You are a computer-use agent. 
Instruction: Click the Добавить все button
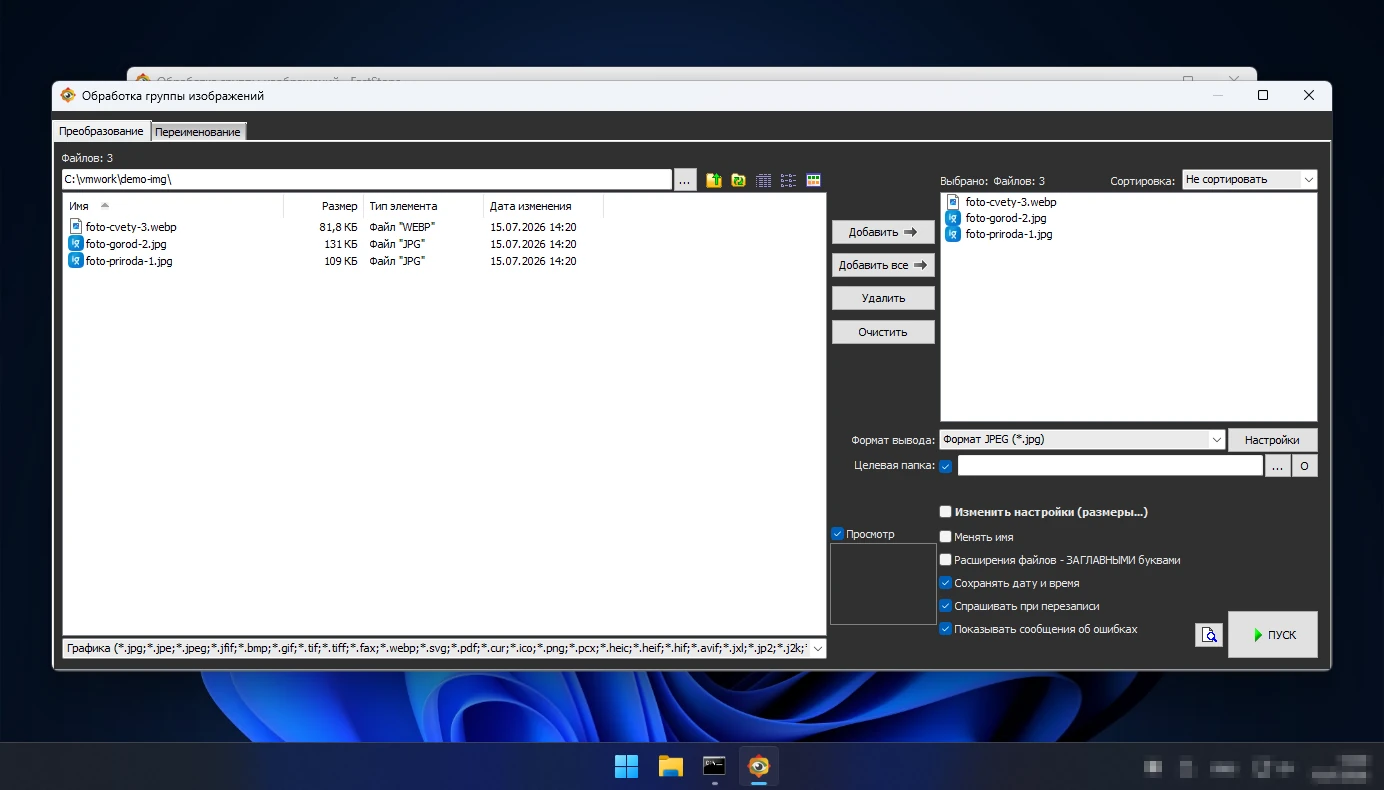pos(883,265)
